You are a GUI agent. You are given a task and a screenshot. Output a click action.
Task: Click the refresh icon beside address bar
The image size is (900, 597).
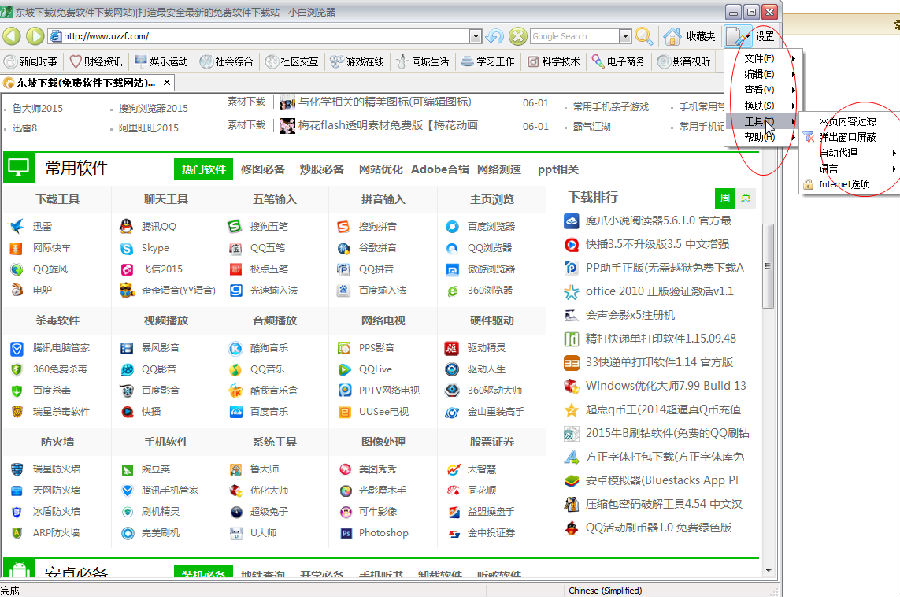pyautogui.click(x=495, y=36)
